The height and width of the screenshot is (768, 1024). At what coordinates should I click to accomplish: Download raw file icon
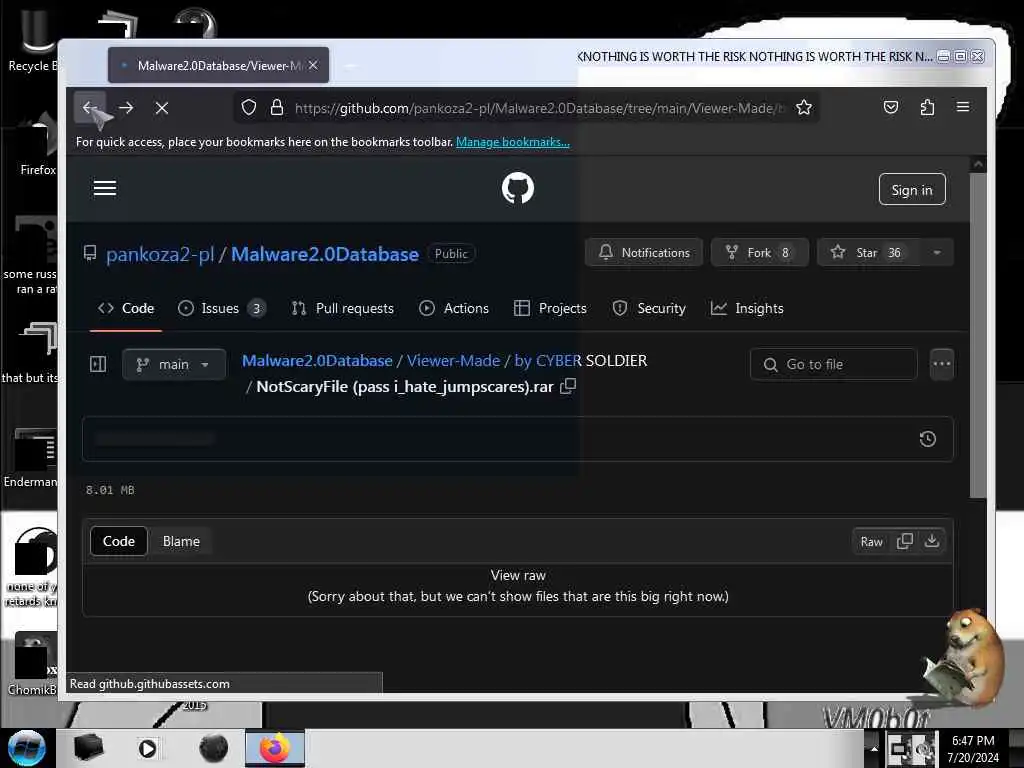coord(932,541)
